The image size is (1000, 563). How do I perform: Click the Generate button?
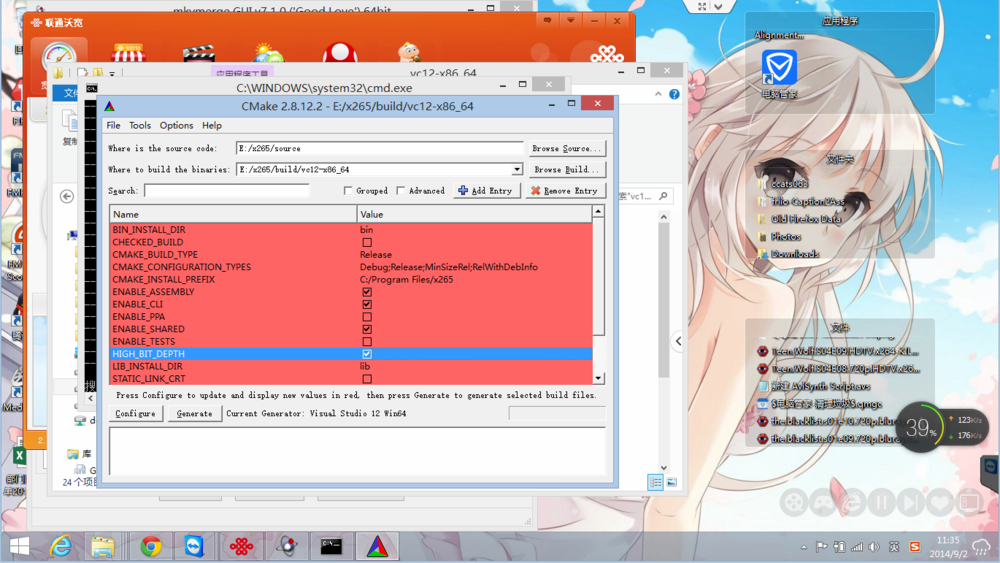(x=194, y=414)
